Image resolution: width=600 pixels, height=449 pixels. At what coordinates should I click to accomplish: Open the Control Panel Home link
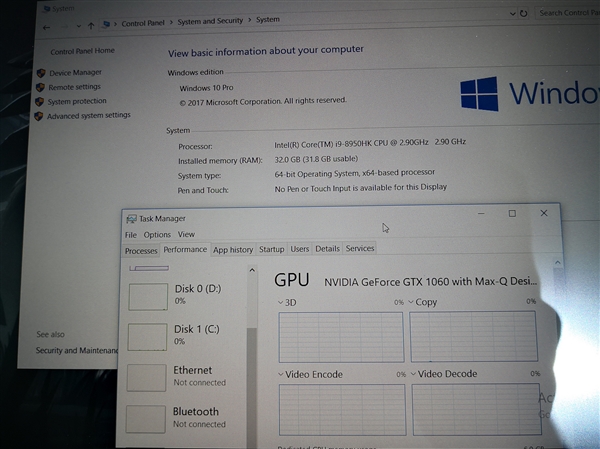tap(82, 50)
